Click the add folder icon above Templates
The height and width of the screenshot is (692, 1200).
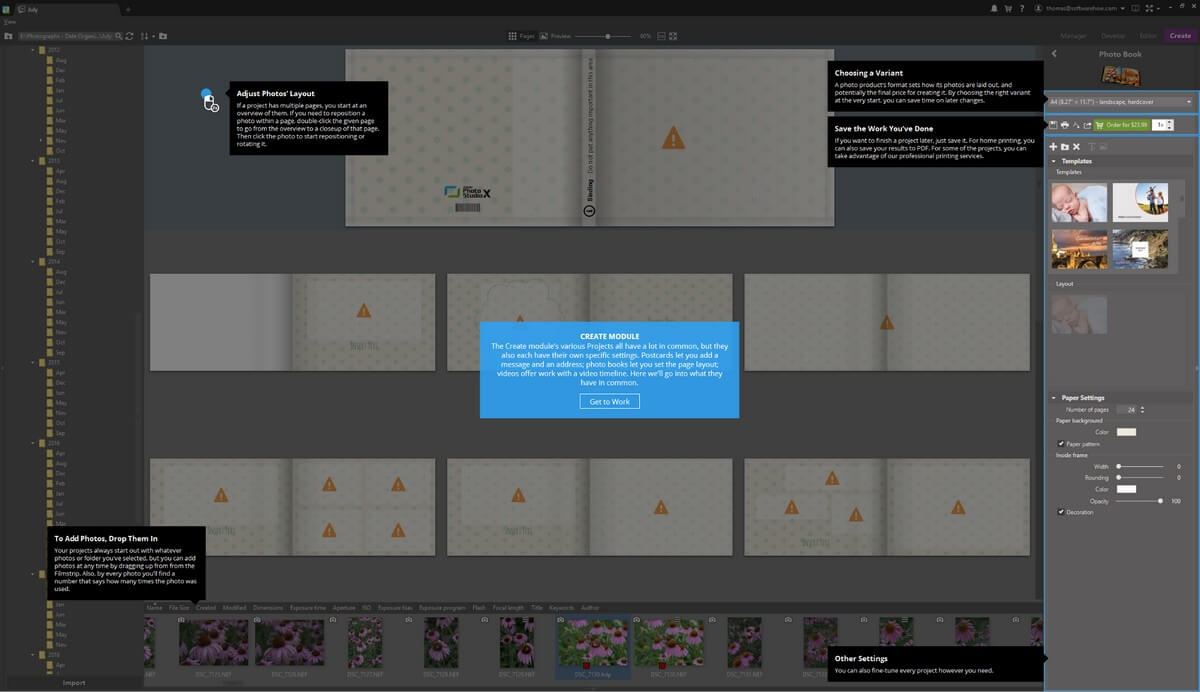point(1065,147)
